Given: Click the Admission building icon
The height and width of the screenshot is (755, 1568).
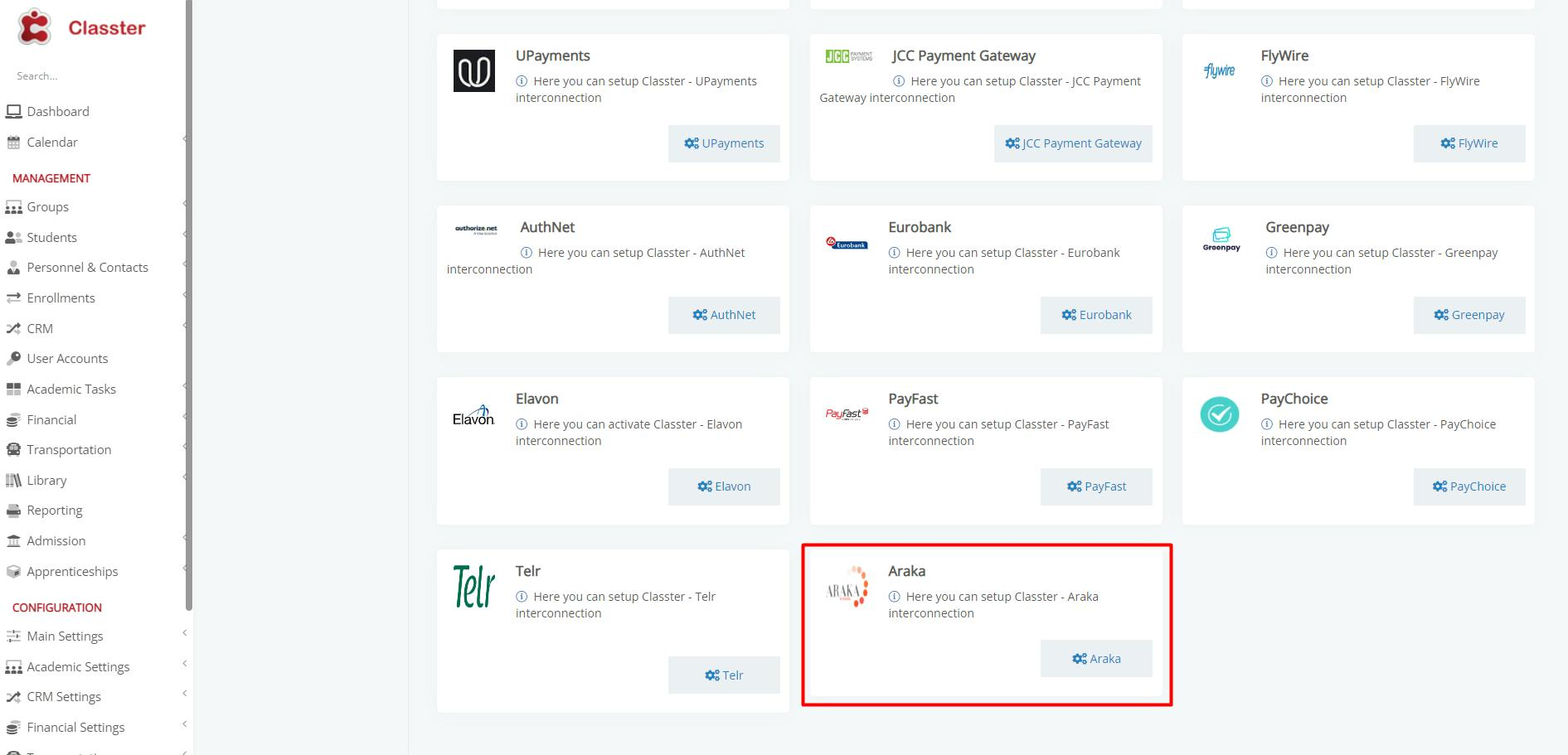Looking at the screenshot, I should (x=13, y=541).
